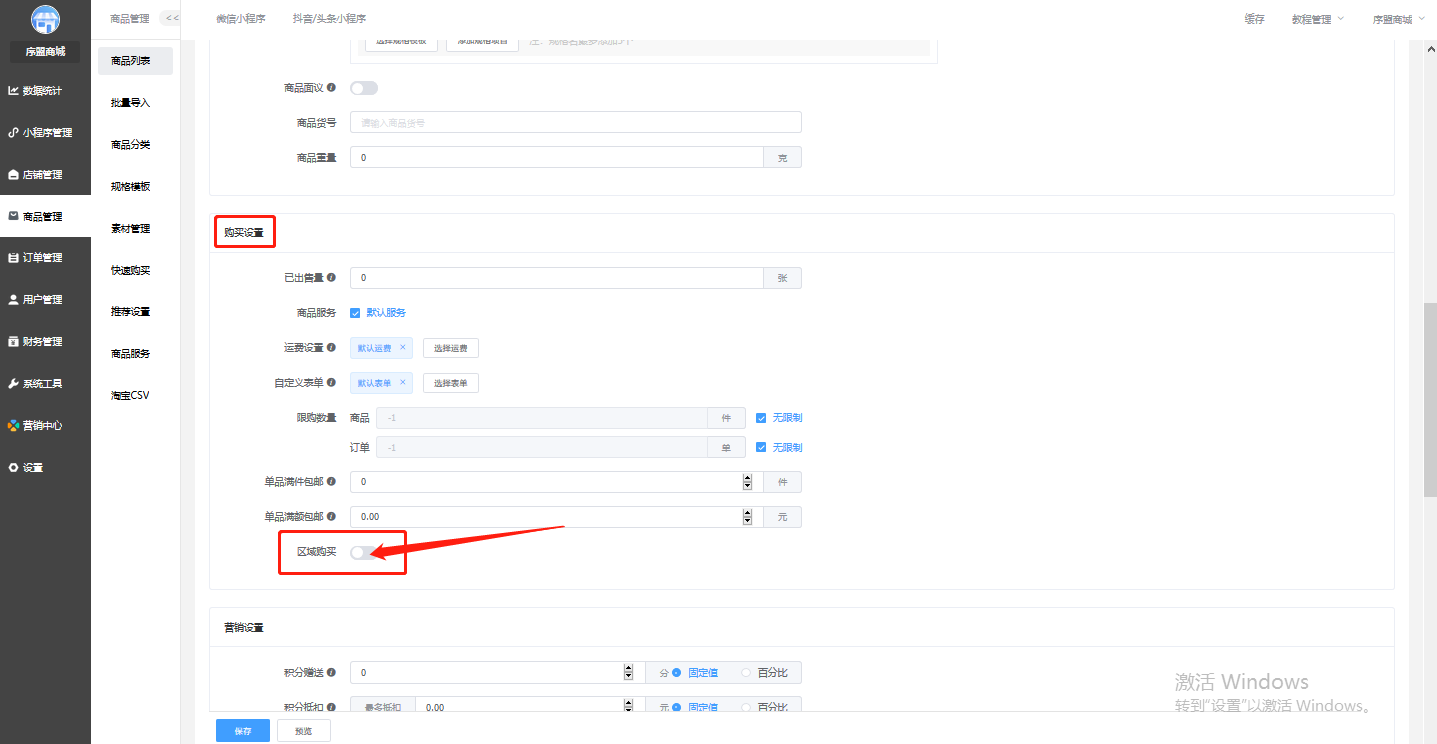The height and width of the screenshot is (744, 1437).
Task: Click the info icon beside 积分抵扣
Action: click(331, 707)
